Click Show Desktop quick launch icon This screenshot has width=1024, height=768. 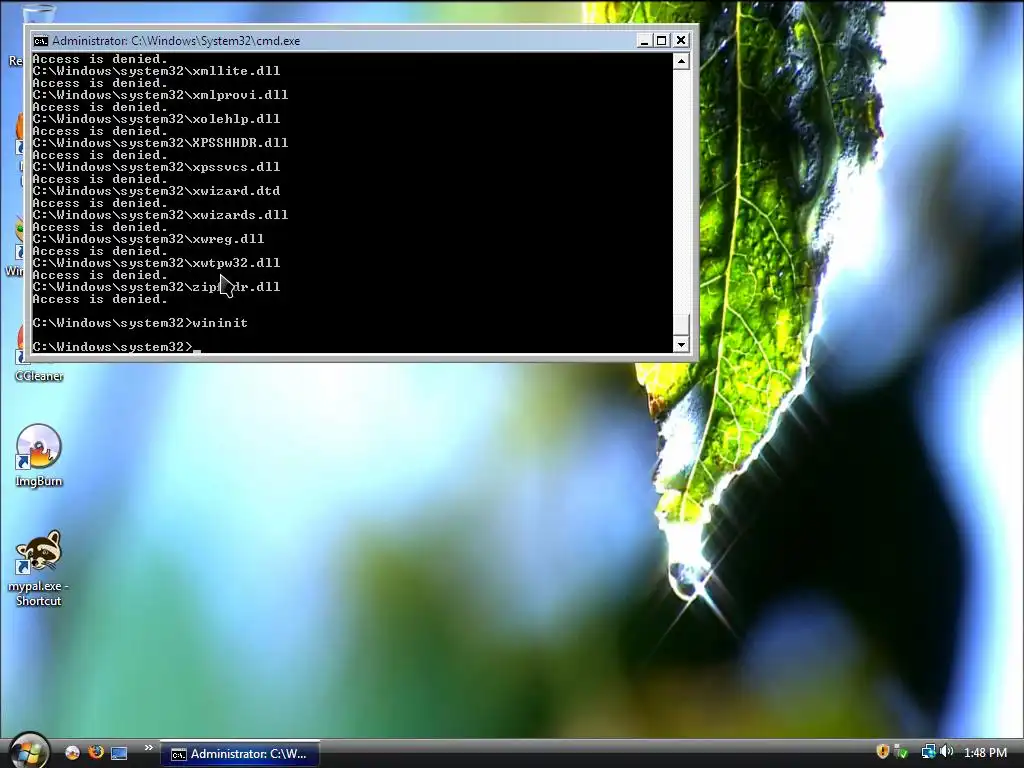(119, 753)
